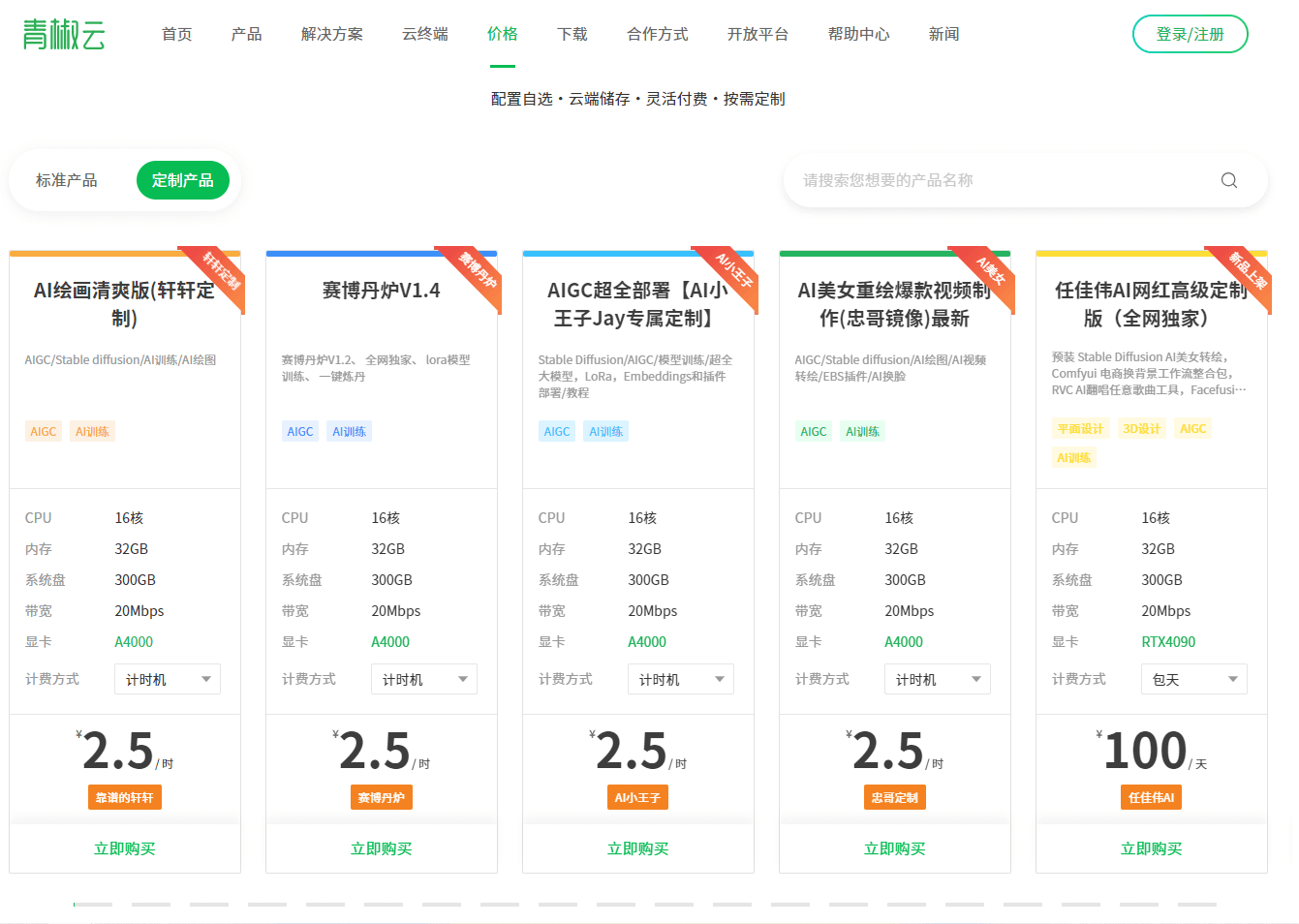Screen dimensions: 1299x924
Task: Click AIGC tag on AIGC超全部署 card
Action: (x=557, y=431)
